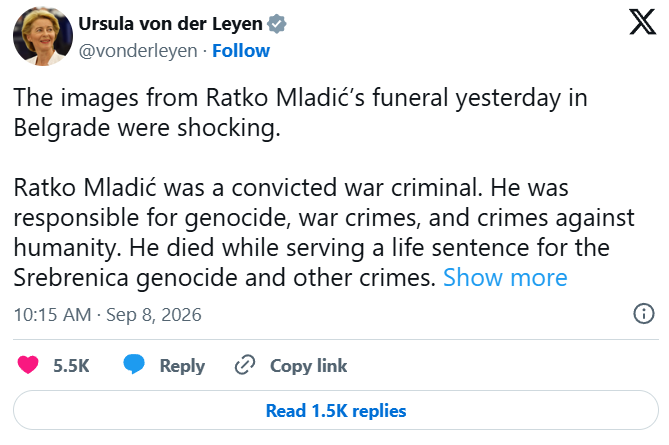Open the @vonderleyen handle link
669x445 pixels.
tap(138, 51)
